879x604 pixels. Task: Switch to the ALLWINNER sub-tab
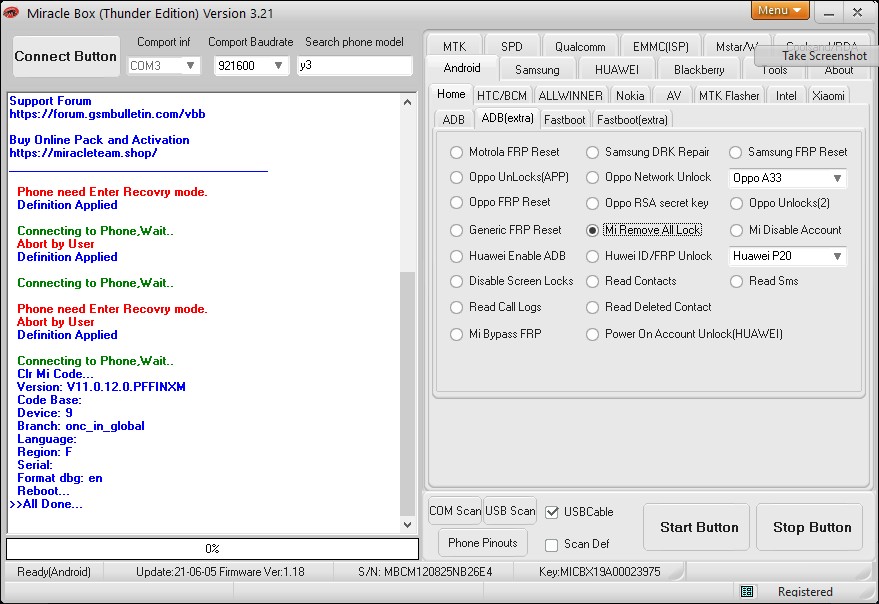coord(570,96)
